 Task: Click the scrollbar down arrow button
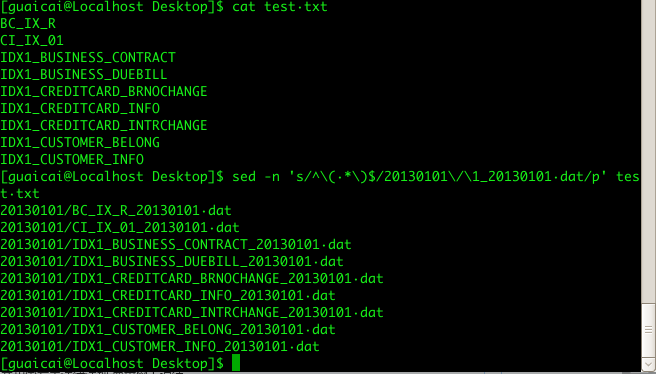[x=649, y=364]
